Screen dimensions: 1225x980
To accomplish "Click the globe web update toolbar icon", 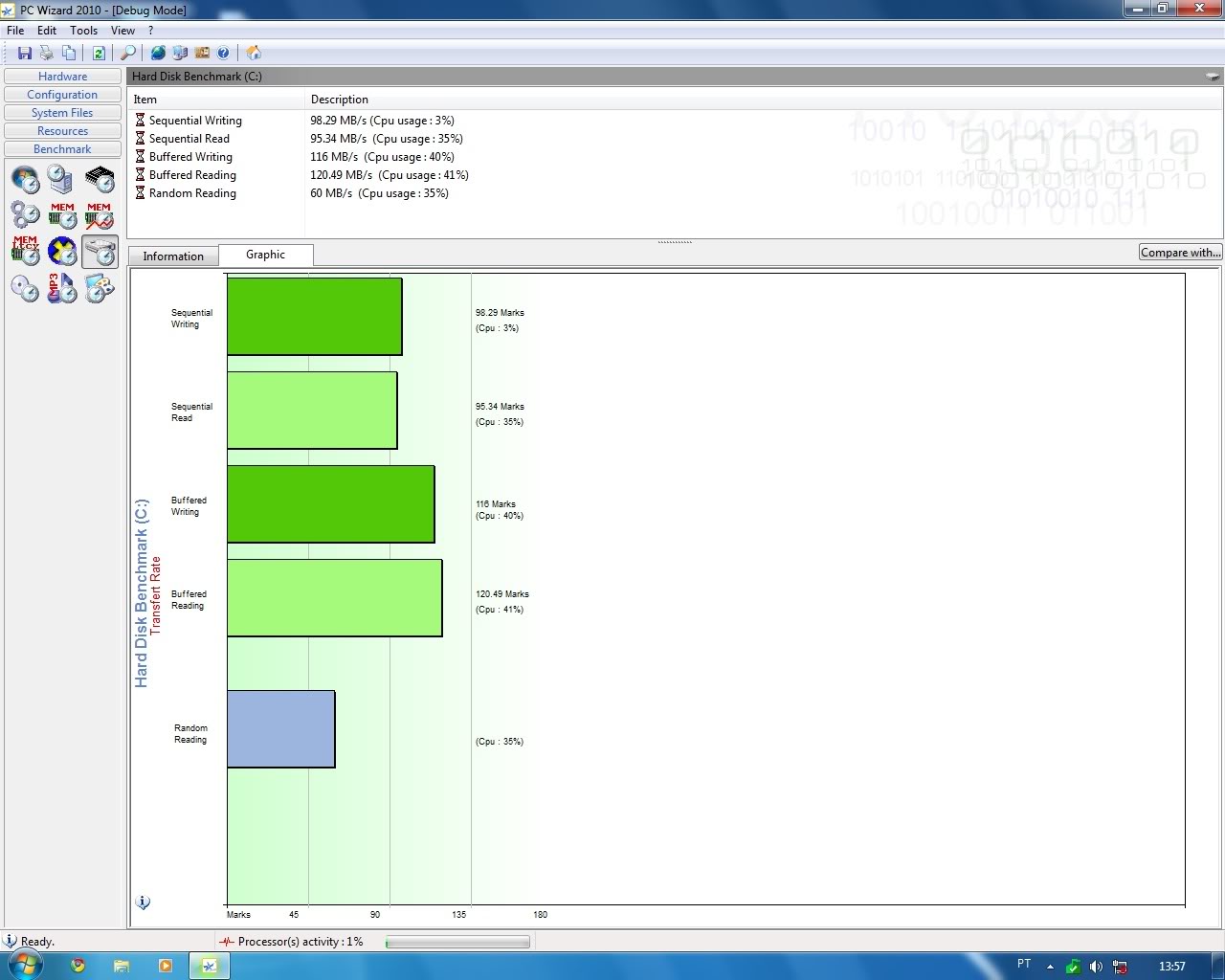I will click(158, 53).
